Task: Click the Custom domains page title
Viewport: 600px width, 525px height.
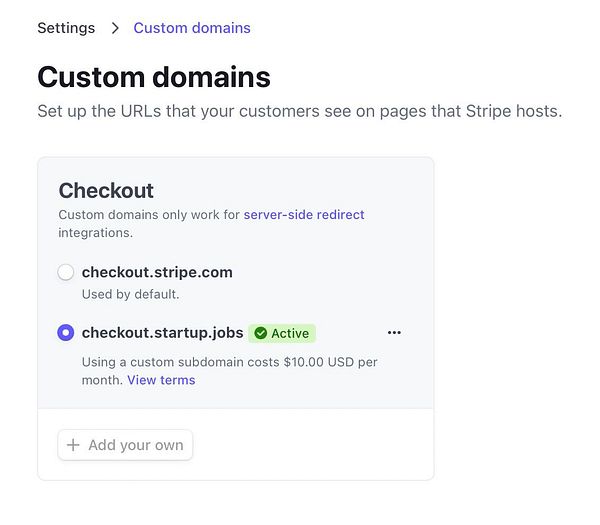Action: tap(154, 77)
